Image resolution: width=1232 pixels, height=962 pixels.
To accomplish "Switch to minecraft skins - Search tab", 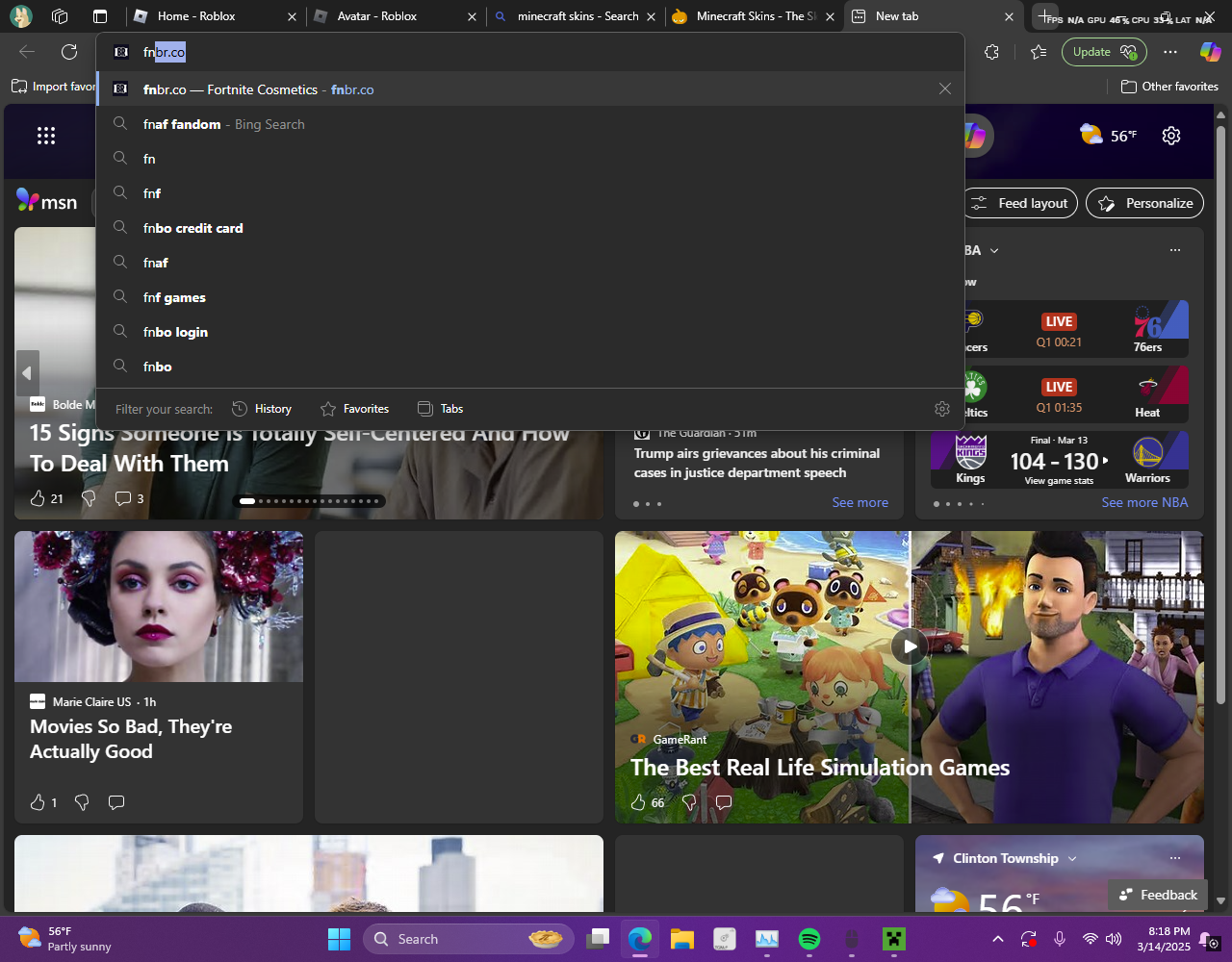I will (575, 16).
